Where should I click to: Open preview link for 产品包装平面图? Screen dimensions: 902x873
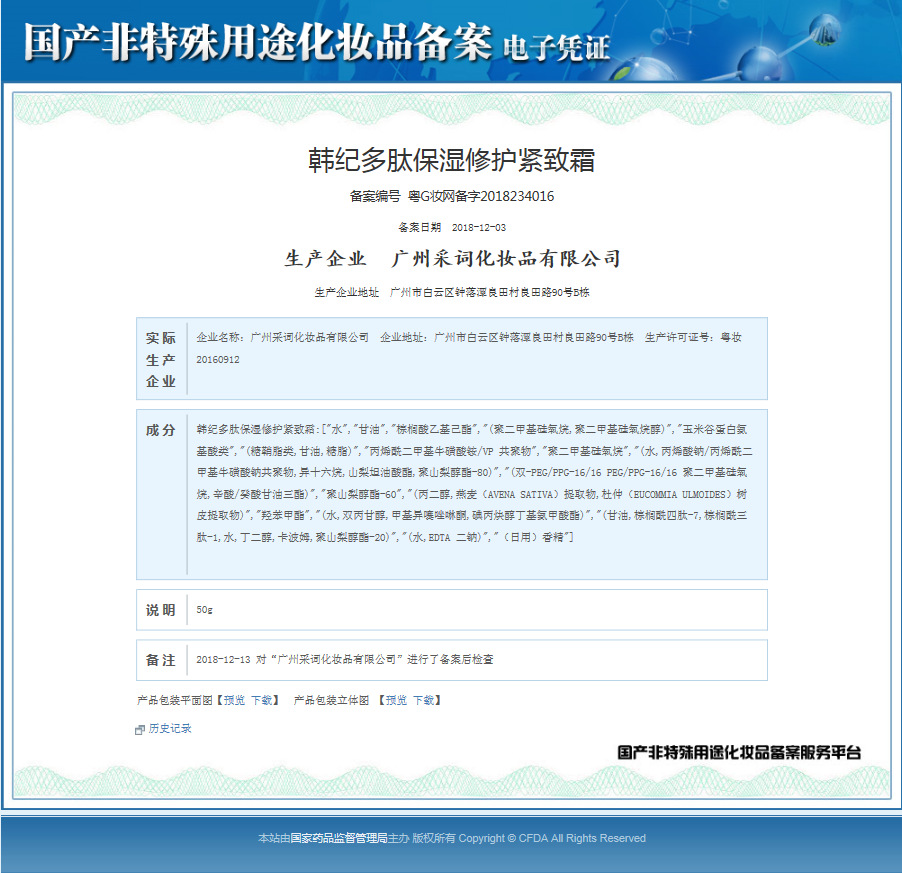click(x=234, y=700)
